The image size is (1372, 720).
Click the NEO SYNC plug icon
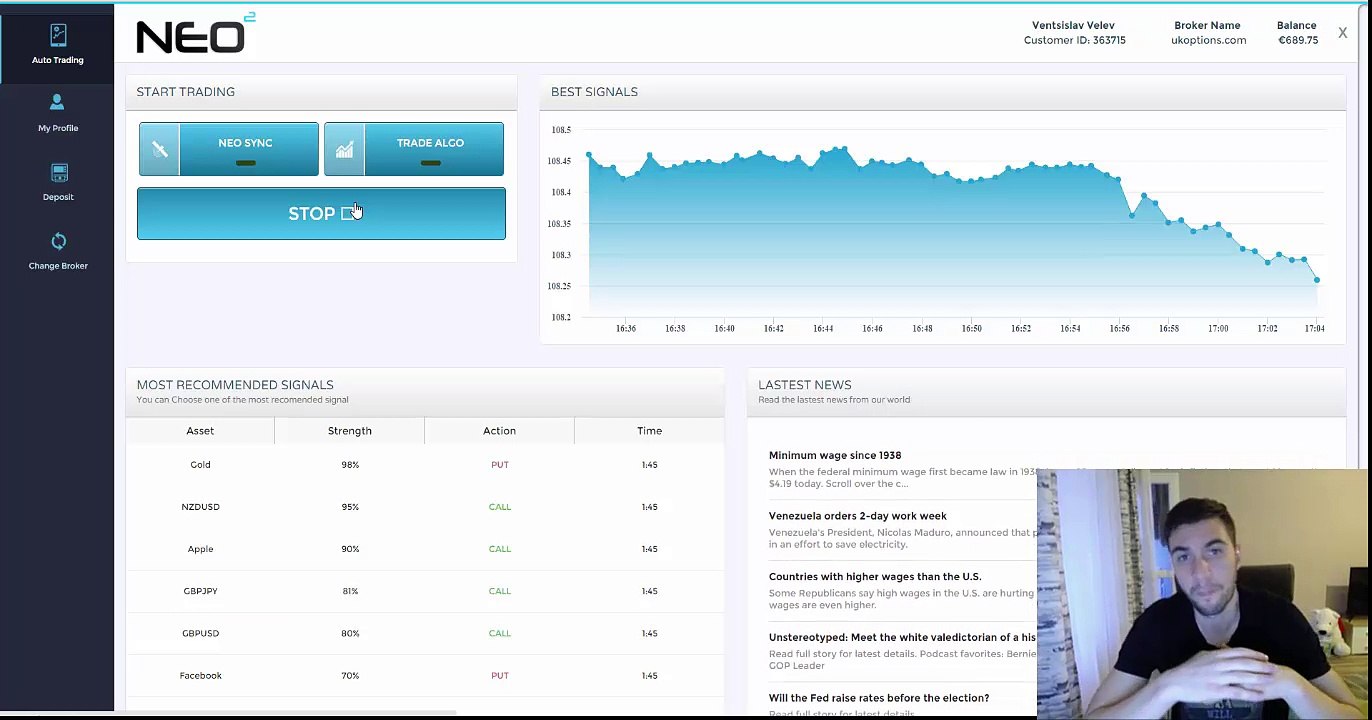(159, 149)
